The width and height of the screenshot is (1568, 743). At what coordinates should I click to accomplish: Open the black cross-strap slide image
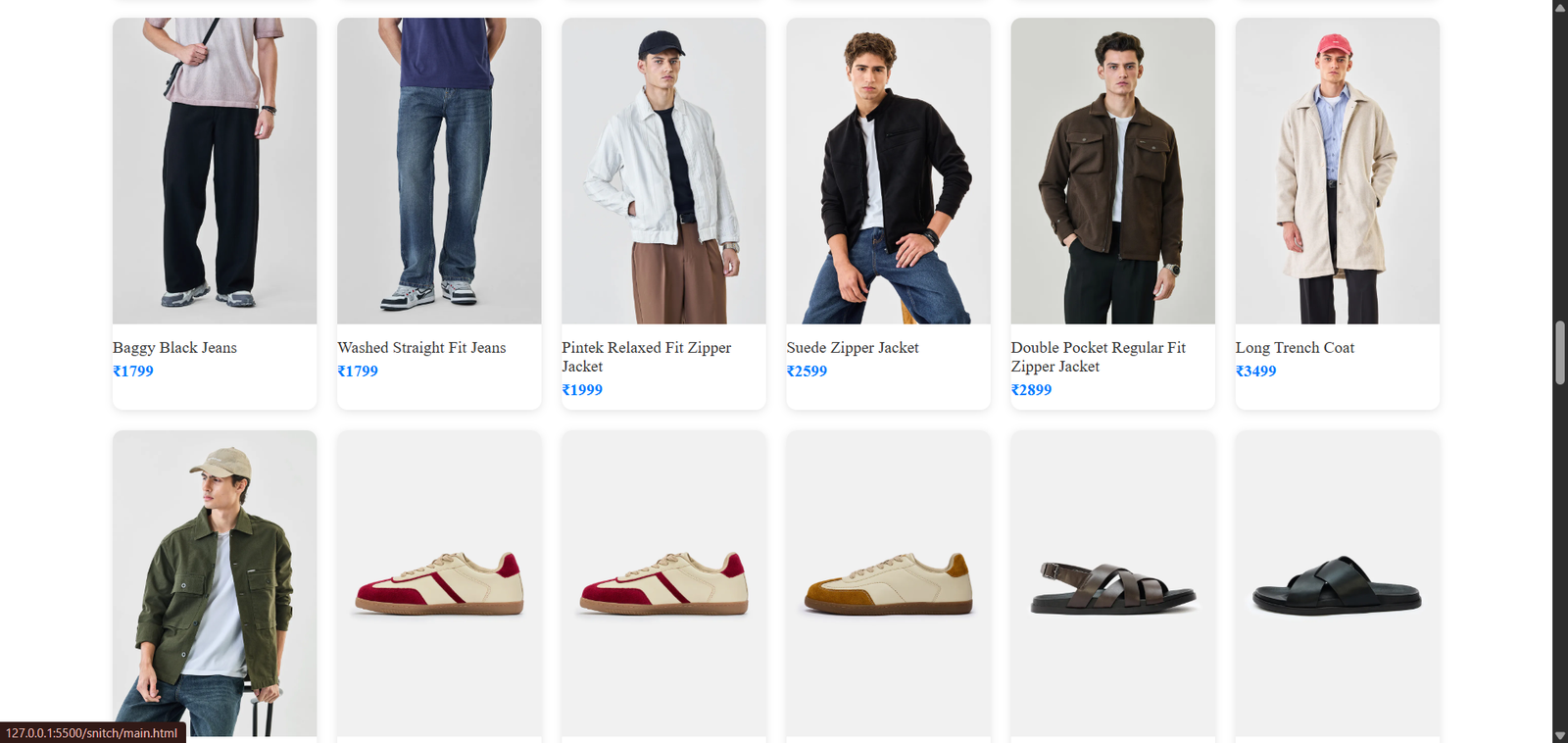click(x=1337, y=586)
